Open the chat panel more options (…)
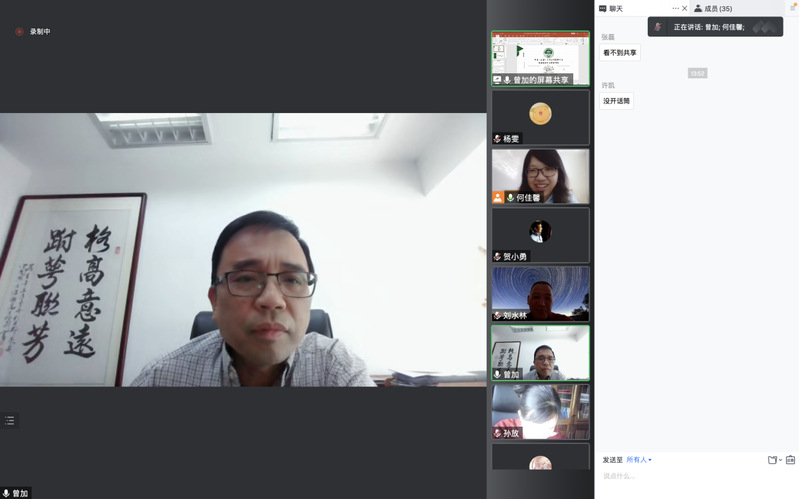This screenshot has height=499, width=799. tap(675, 8)
